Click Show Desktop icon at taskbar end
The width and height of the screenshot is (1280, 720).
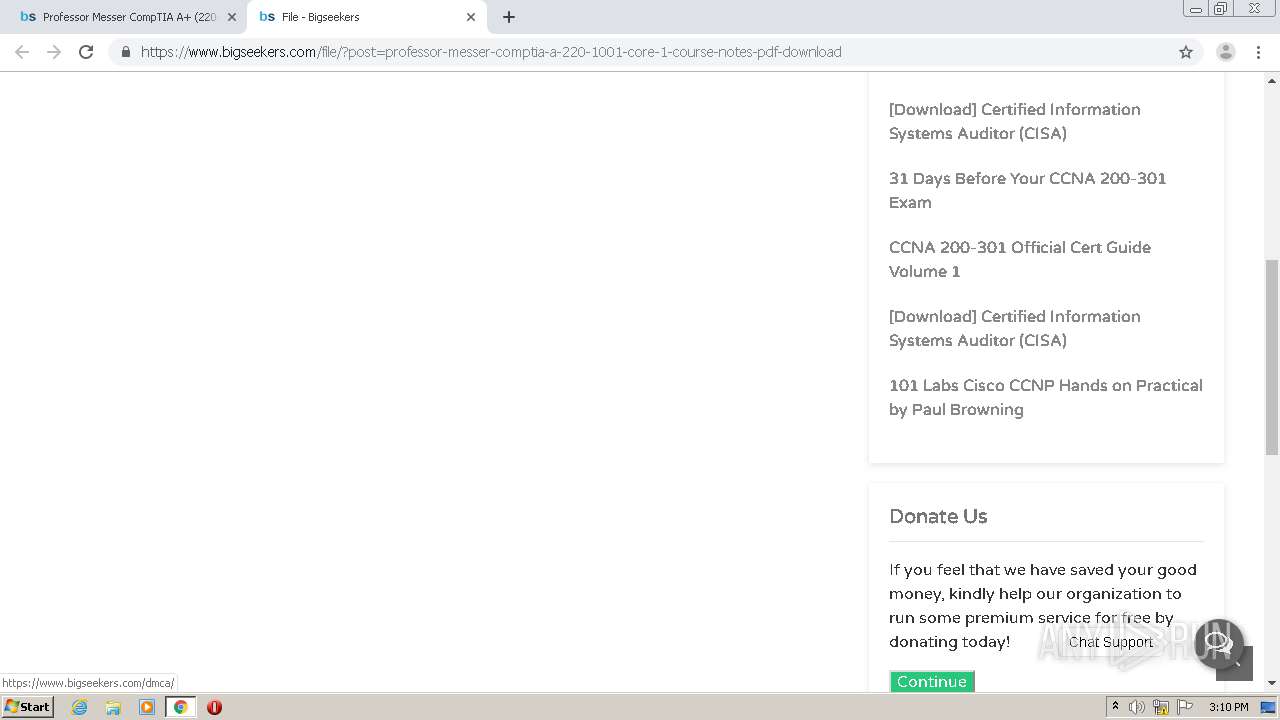1268,707
